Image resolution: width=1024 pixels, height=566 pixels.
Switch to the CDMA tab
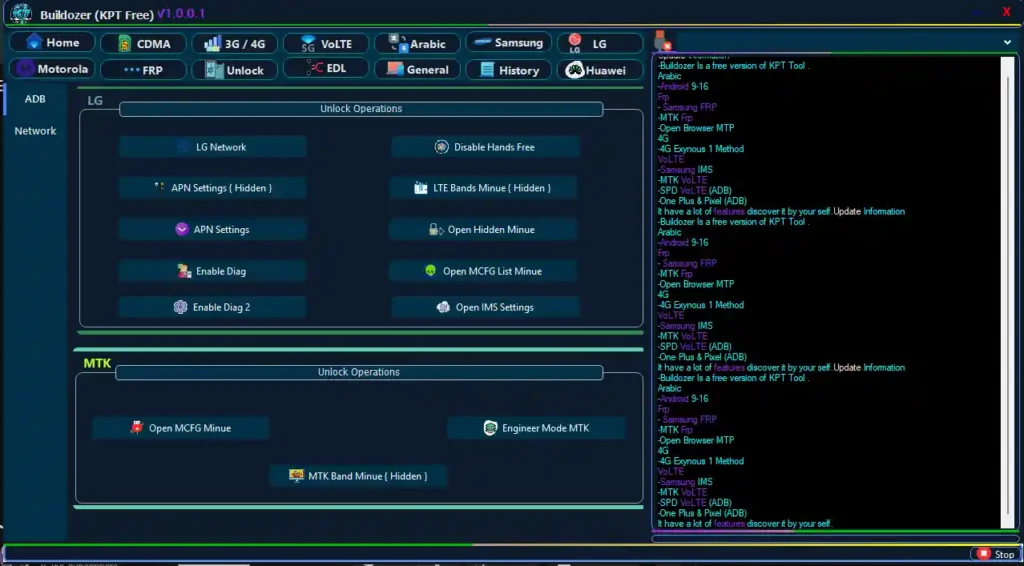(x=144, y=44)
